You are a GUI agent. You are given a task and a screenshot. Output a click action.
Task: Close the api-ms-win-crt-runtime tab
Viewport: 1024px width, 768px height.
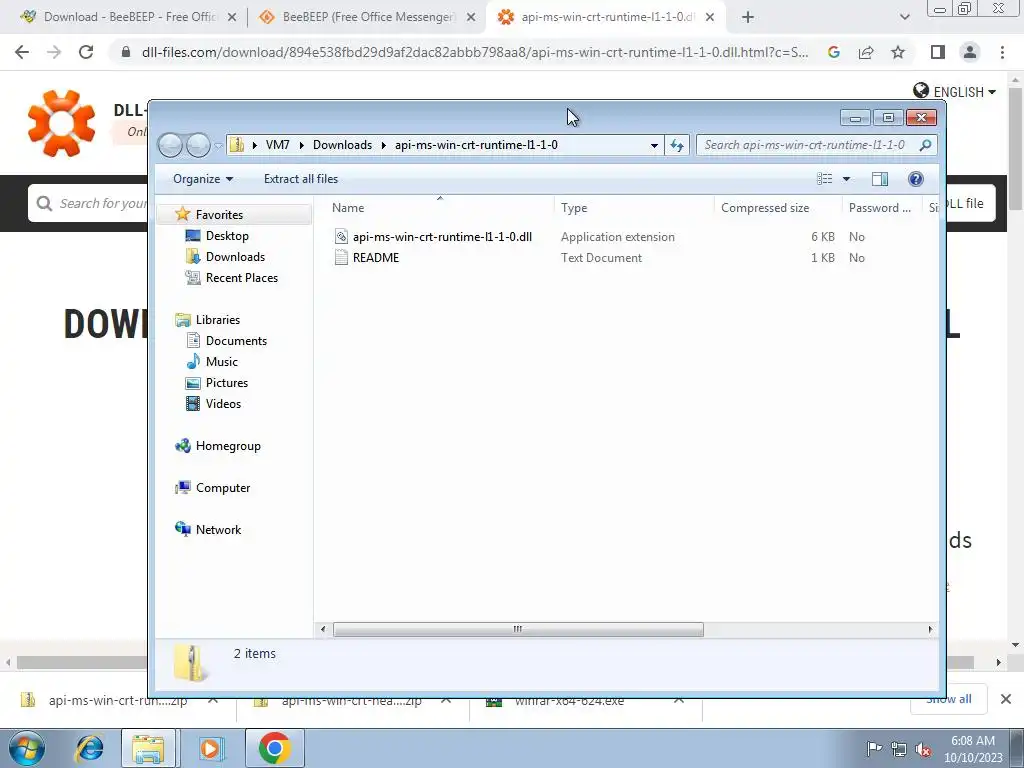[x=710, y=18]
